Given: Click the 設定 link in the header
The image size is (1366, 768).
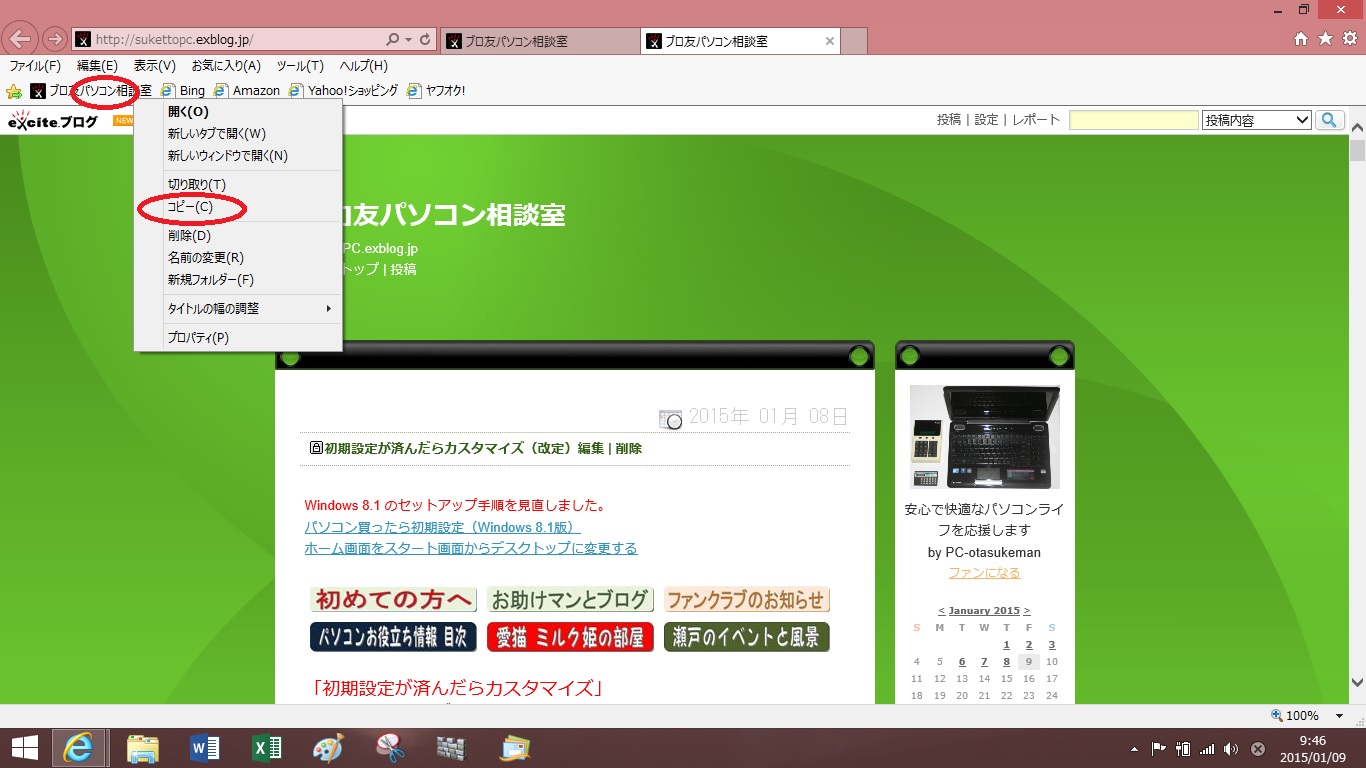Looking at the screenshot, I should (x=986, y=119).
